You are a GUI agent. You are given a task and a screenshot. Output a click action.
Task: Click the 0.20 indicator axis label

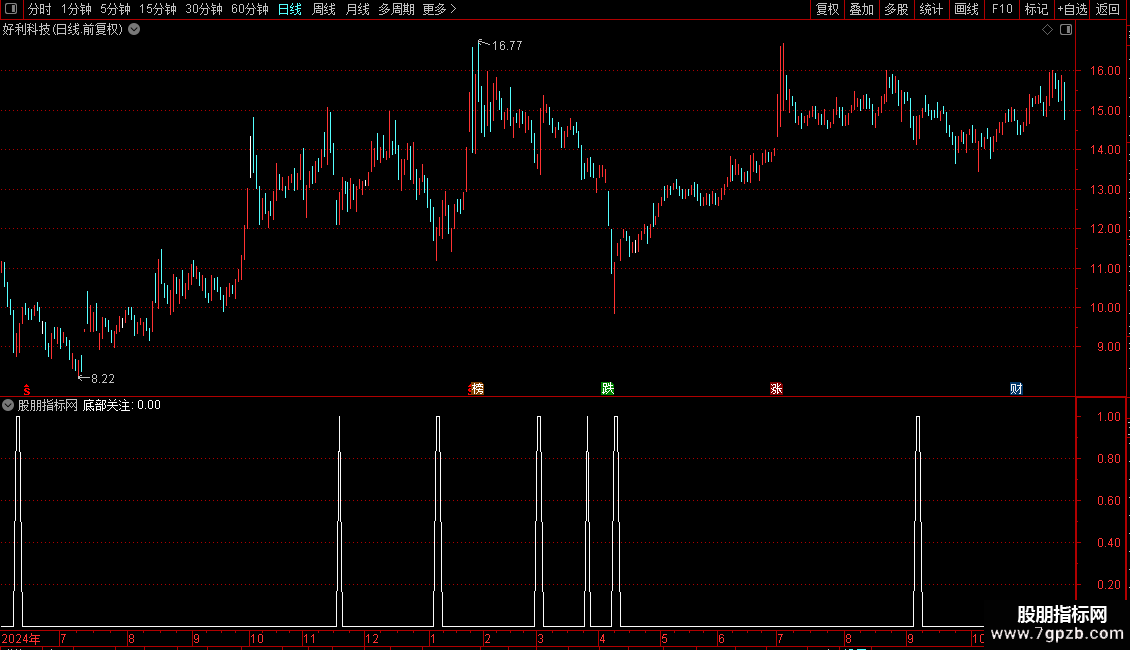(x=1108, y=584)
